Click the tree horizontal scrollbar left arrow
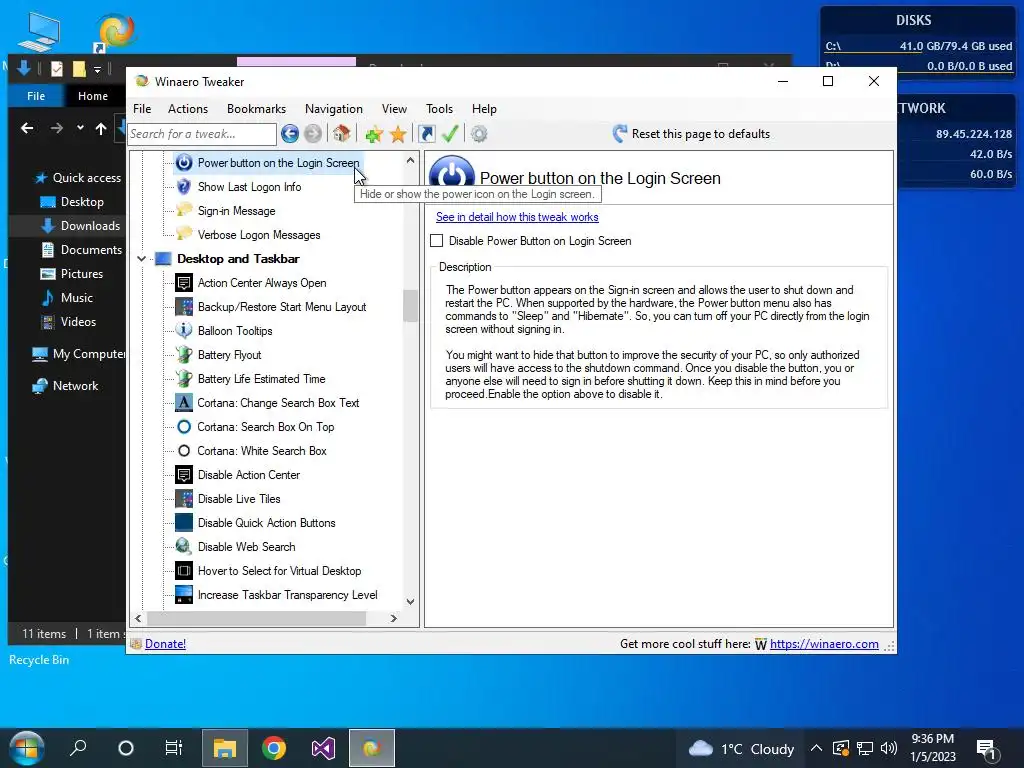 138,618
